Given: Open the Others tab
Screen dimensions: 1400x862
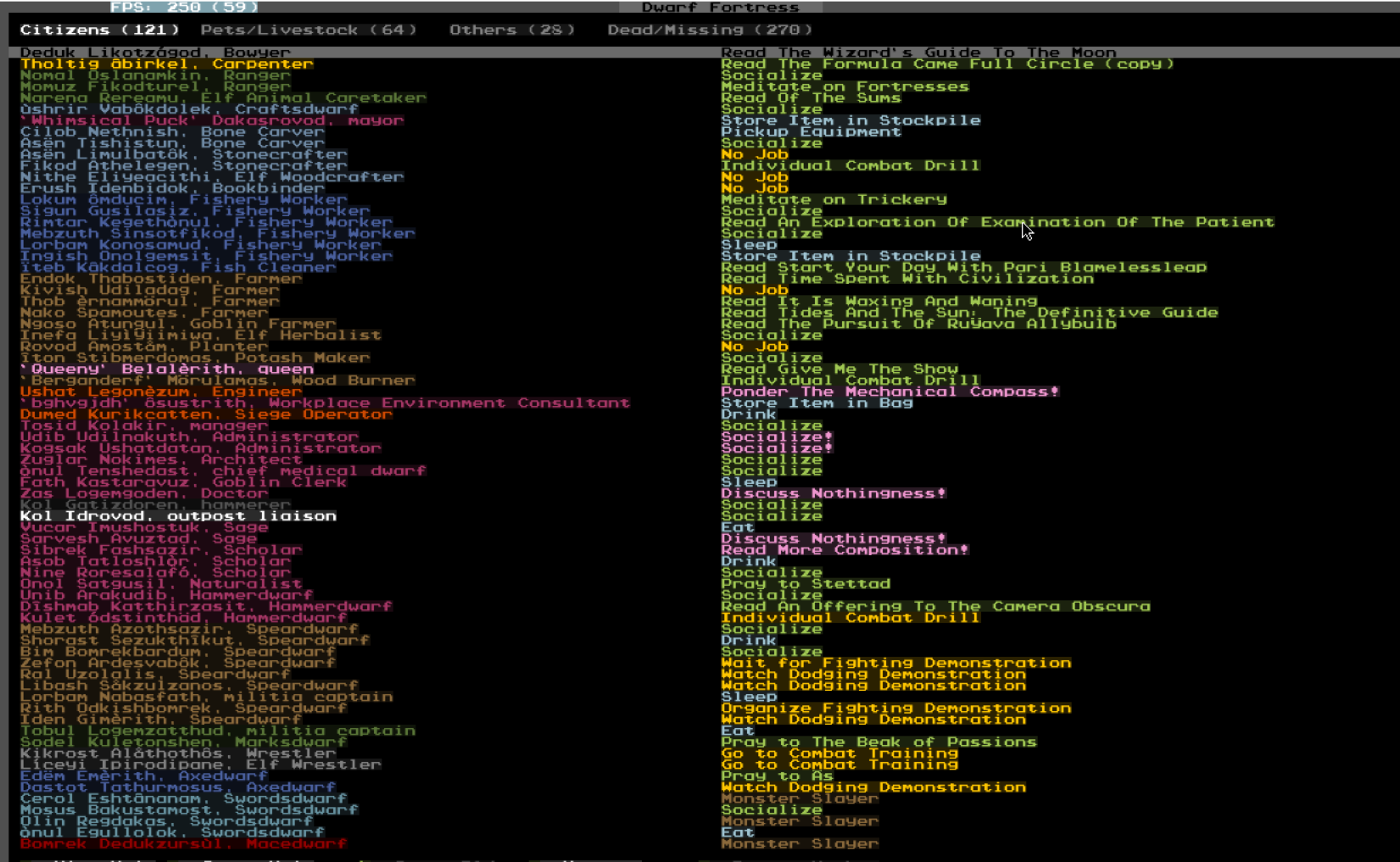Looking at the screenshot, I should tap(511, 30).
